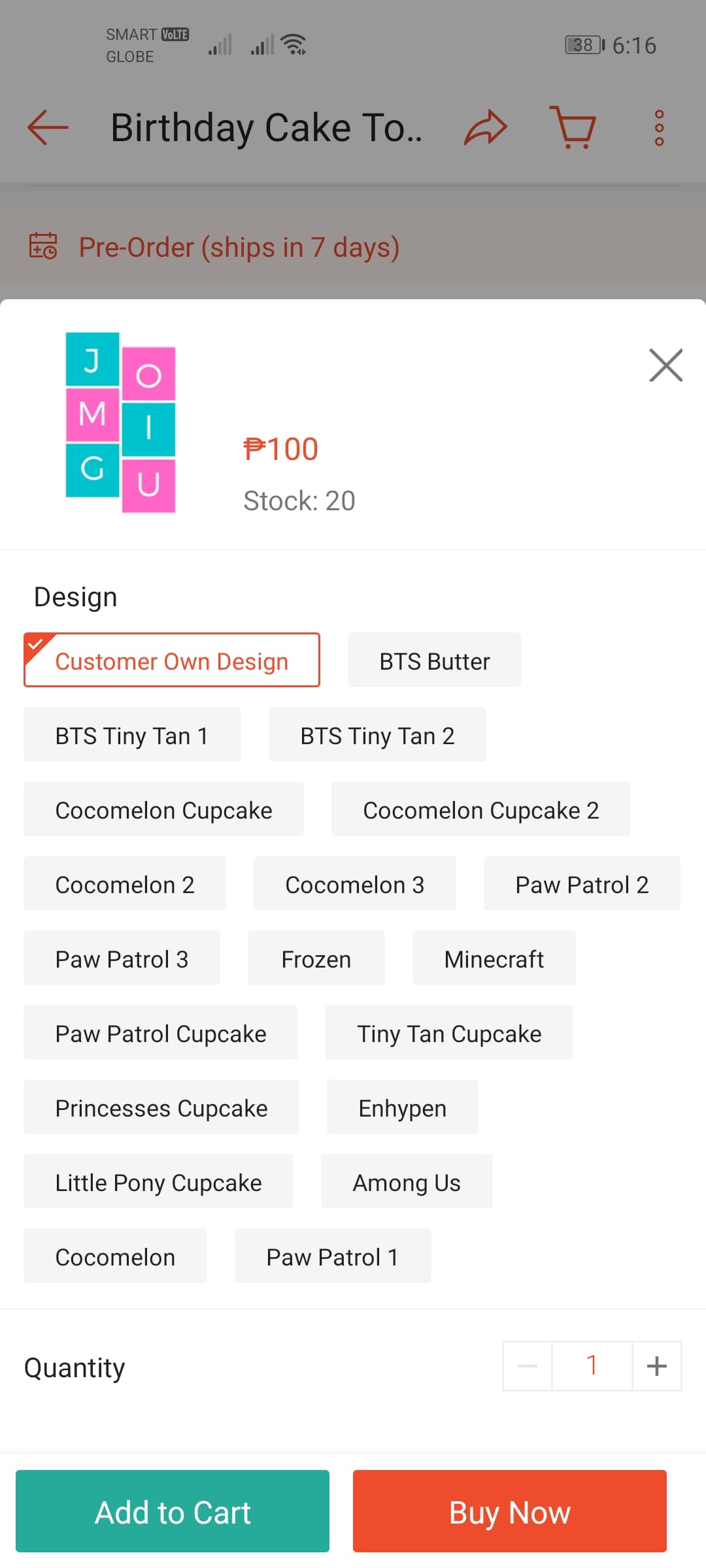
Task: Tap the Pre-Order calendar icon
Action: pos(43,246)
